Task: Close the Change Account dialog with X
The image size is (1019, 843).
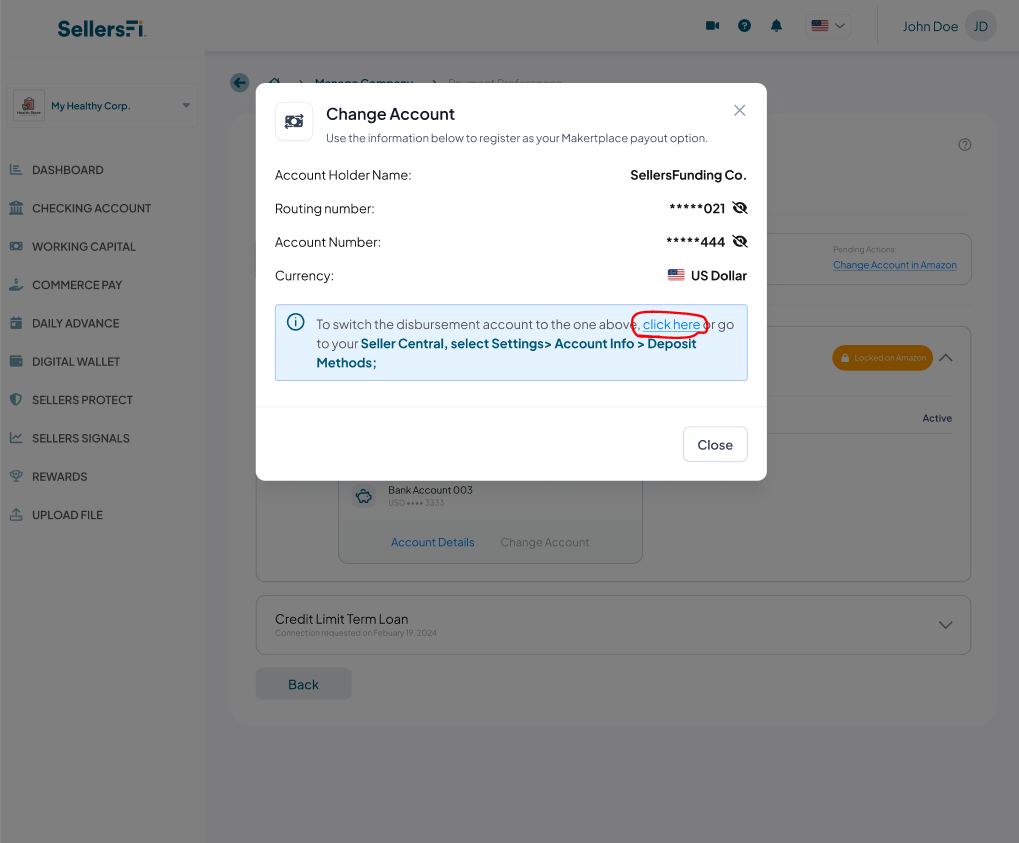Action: point(739,110)
